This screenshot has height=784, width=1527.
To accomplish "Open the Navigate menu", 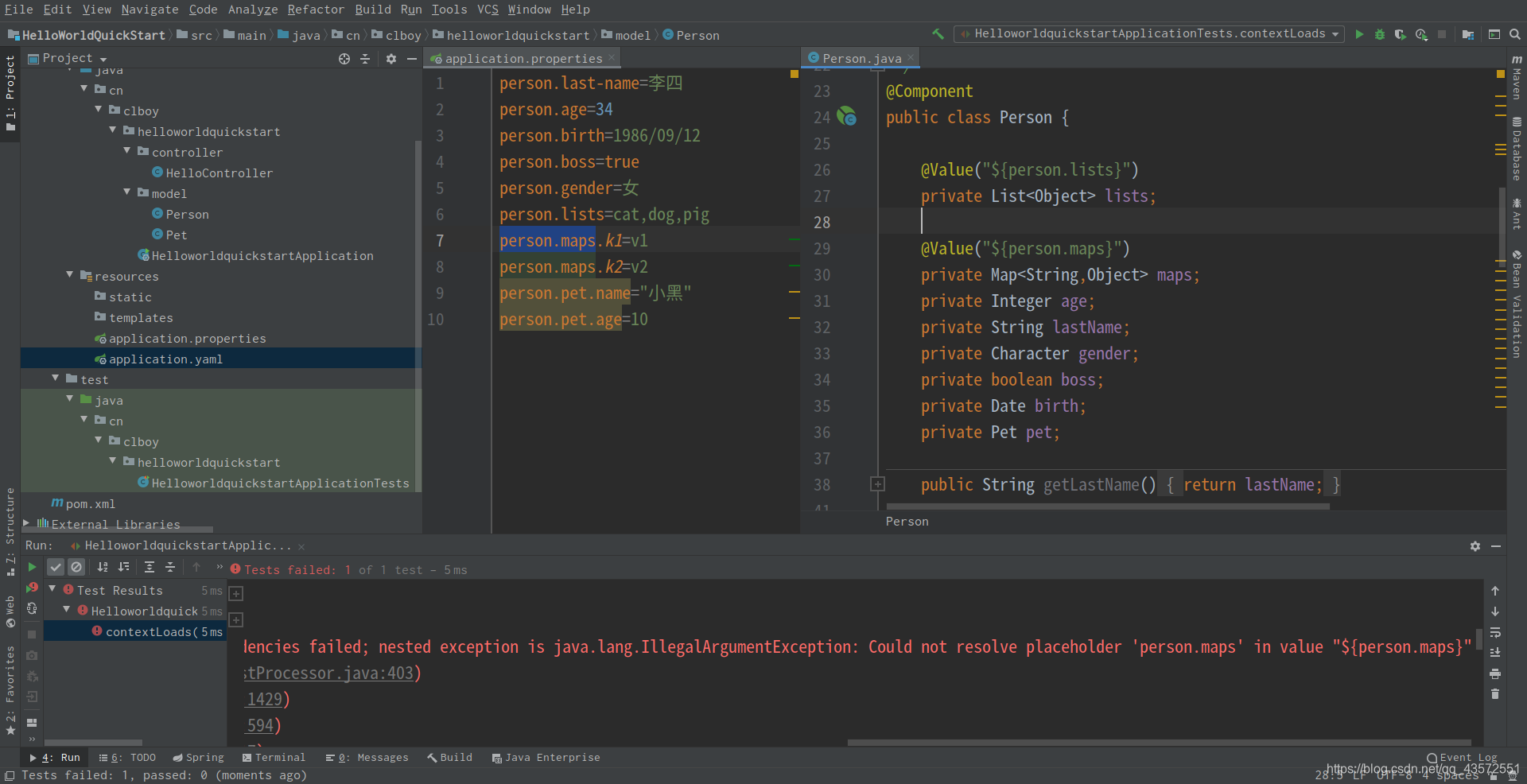I will pyautogui.click(x=150, y=10).
